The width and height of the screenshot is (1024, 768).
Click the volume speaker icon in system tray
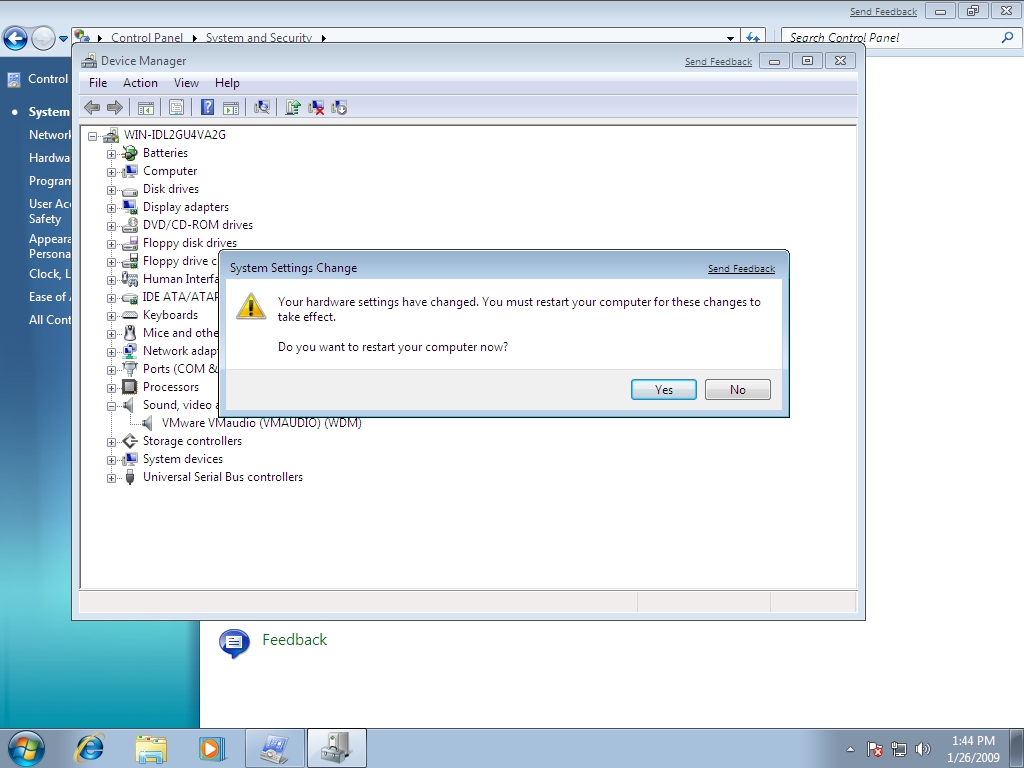tap(922, 748)
